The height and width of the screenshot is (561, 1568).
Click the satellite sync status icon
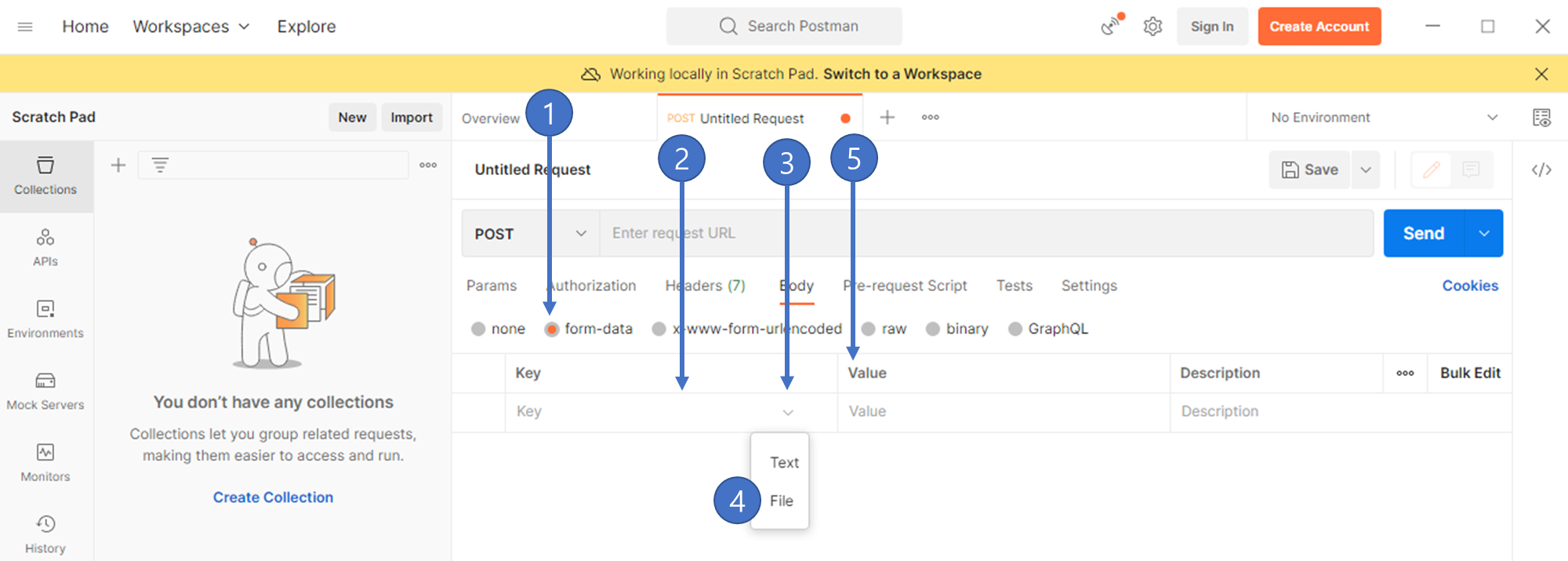pyautogui.click(x=1111, y=26)
